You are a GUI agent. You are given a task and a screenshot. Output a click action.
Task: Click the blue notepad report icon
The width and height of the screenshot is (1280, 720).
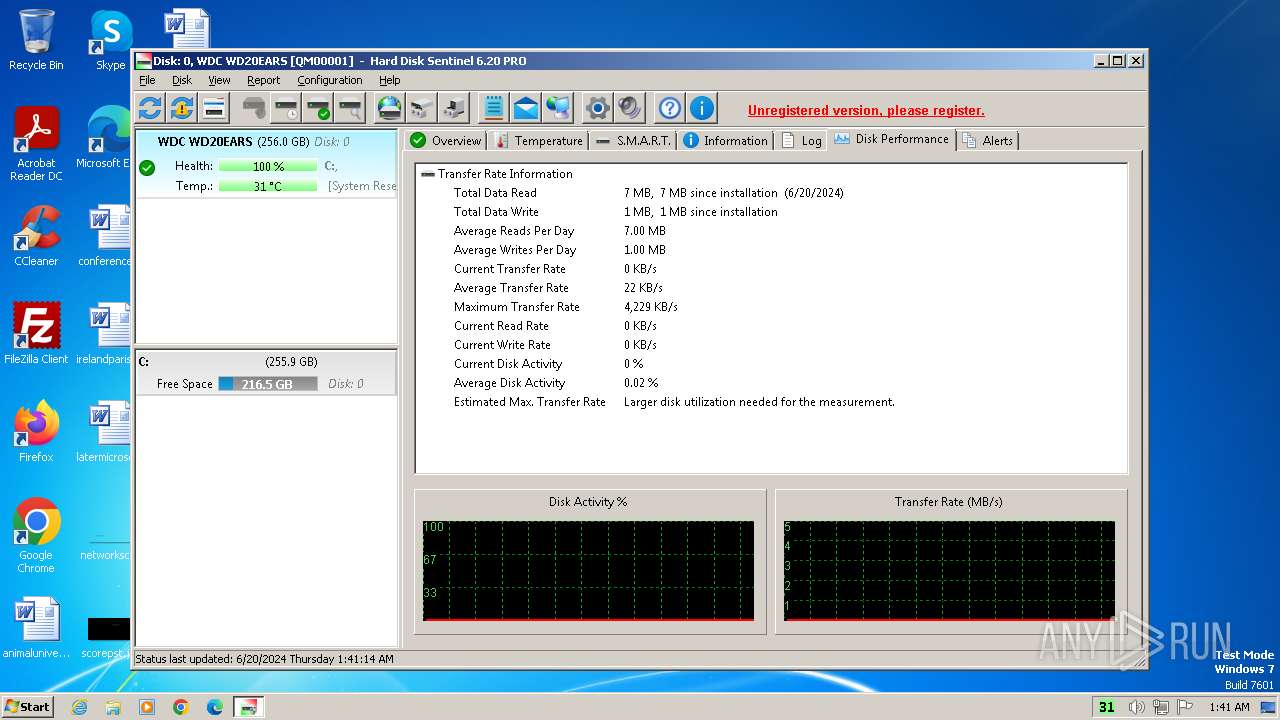pyautogui.click(x=493, y=108)
